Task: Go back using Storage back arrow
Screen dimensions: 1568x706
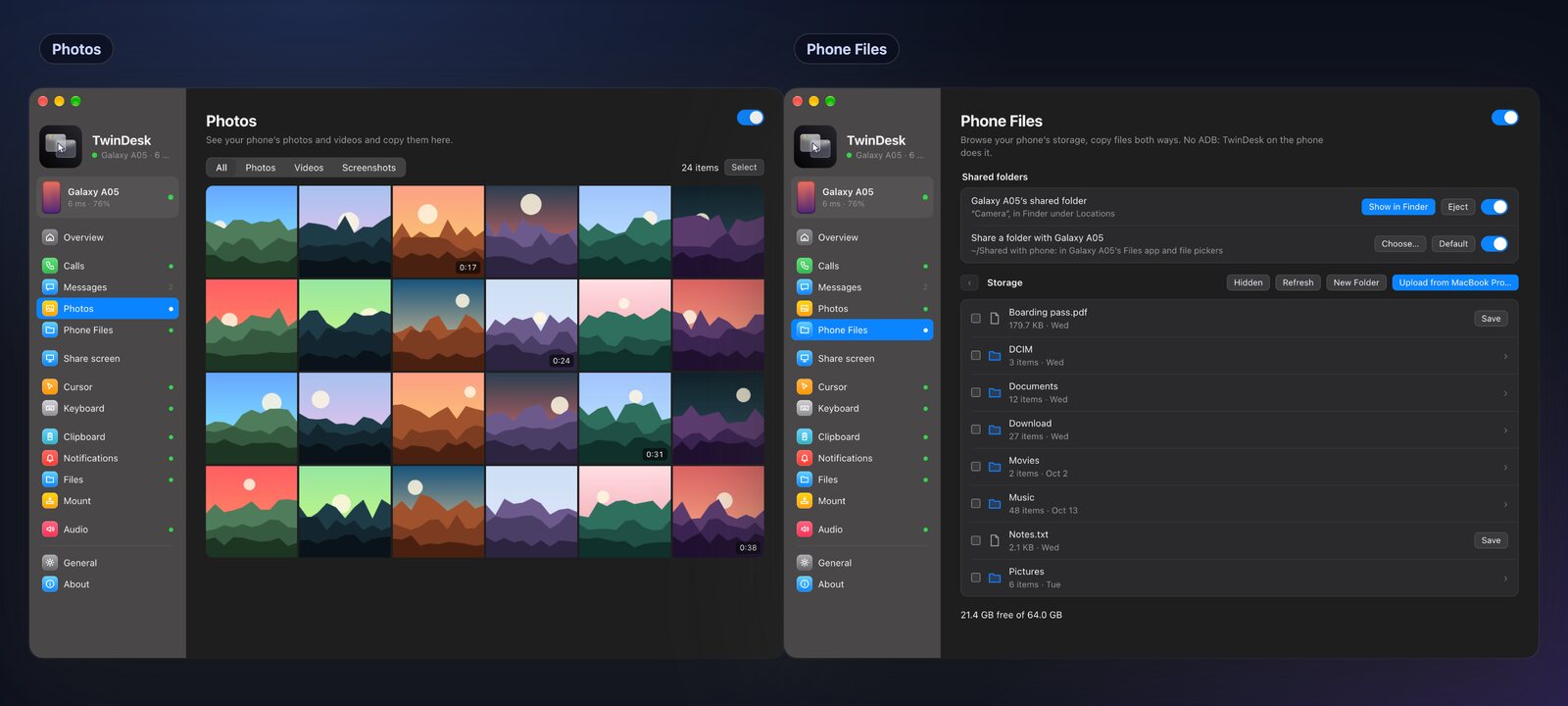Action: [970, 282]
